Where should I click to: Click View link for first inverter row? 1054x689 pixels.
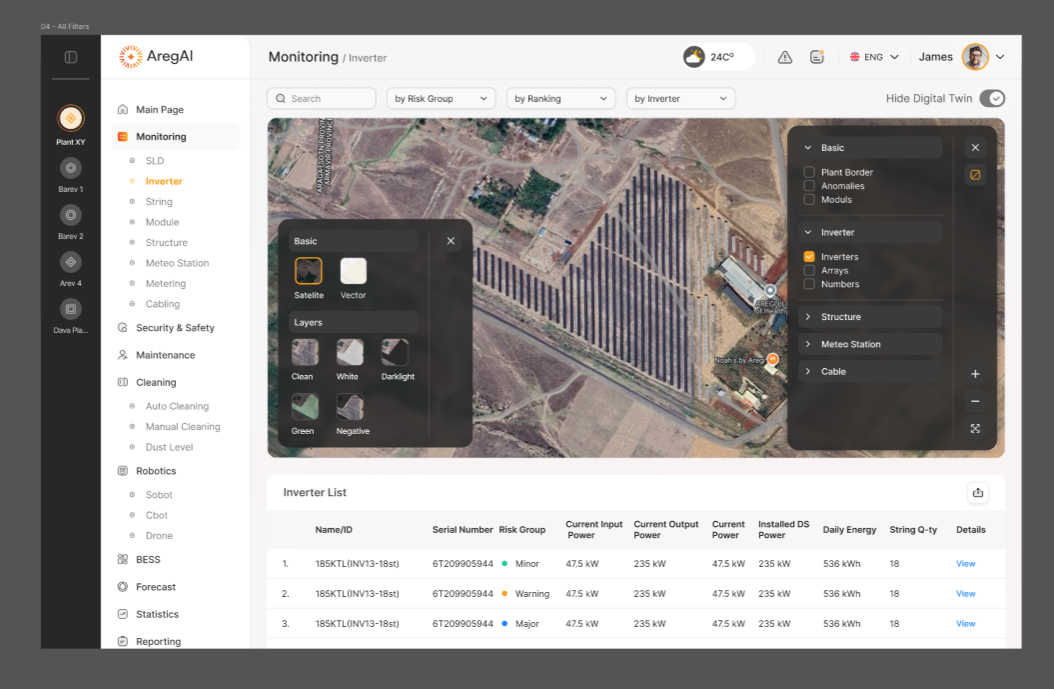(x=965, y=564)
